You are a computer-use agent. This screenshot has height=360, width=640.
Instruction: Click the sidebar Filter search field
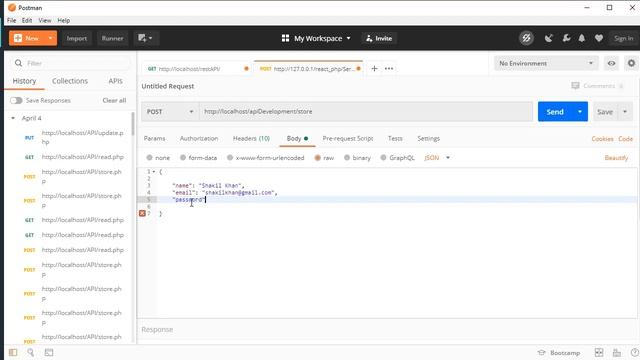pyautogui.click(x=70, y=63)
